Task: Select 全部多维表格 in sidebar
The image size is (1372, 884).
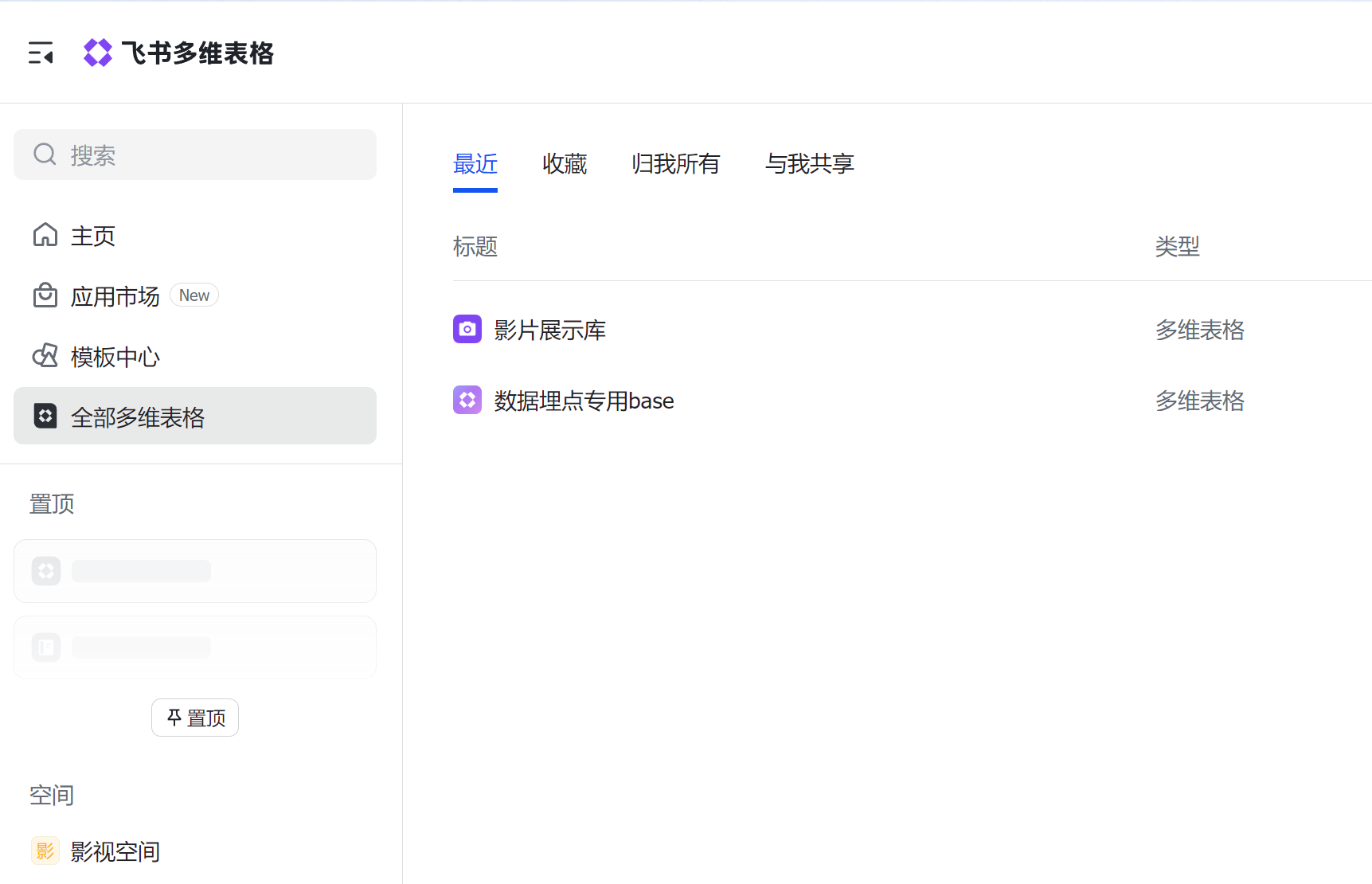Action: point(195,416)
